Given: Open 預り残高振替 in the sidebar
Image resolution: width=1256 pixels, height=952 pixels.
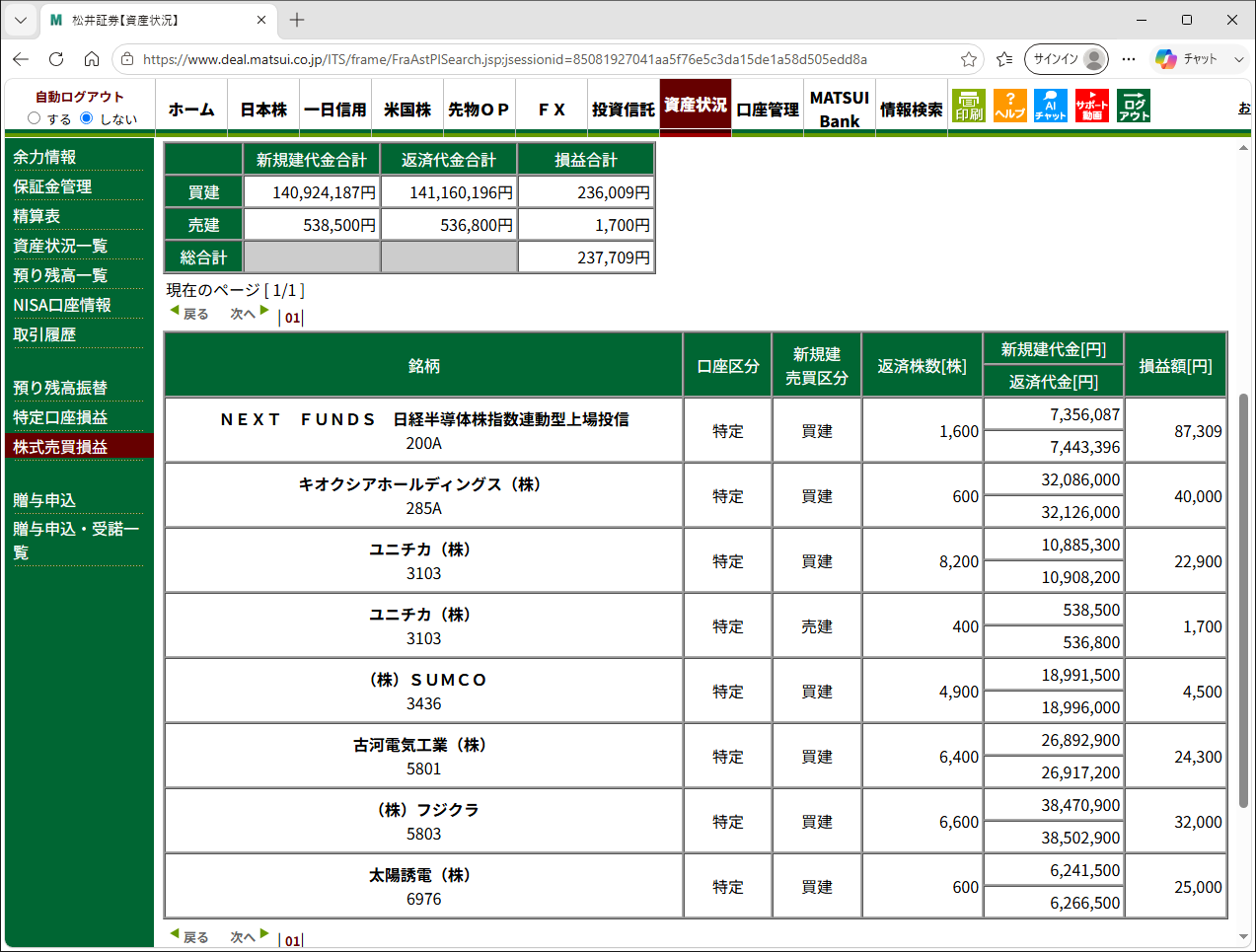Looking at the screenshot, I should [60, 388].
